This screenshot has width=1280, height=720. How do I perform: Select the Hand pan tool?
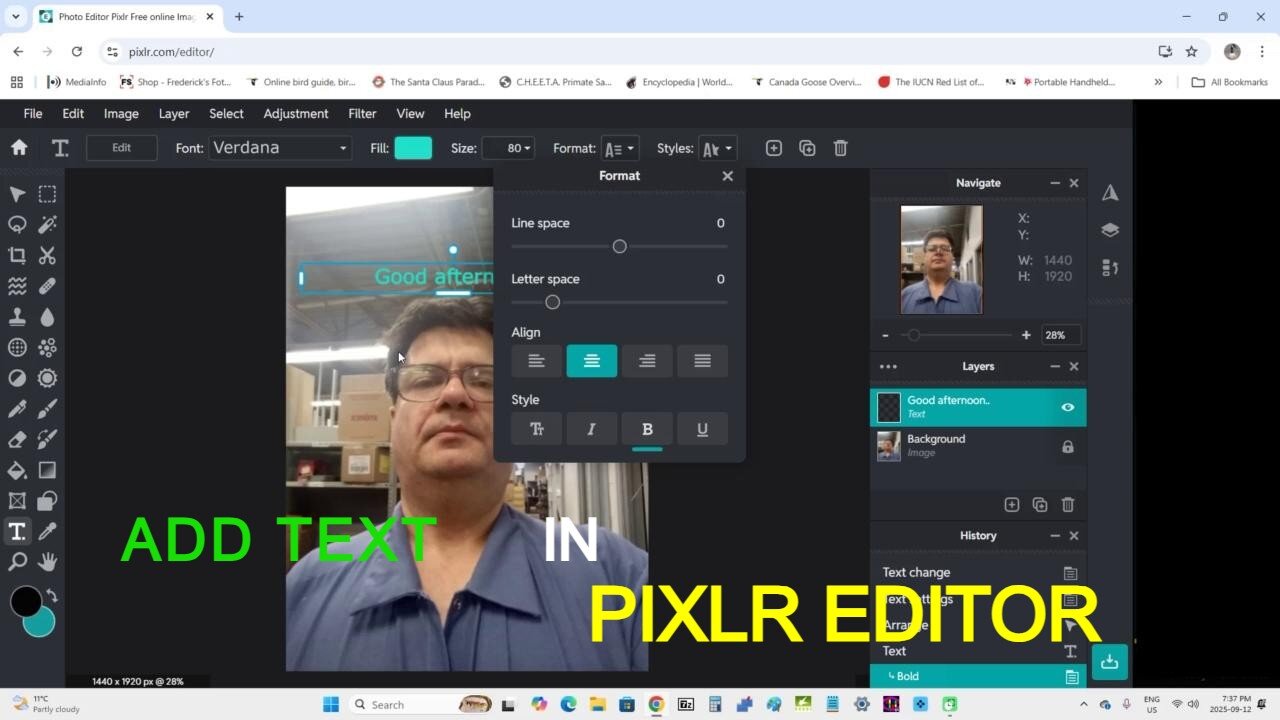47,562
